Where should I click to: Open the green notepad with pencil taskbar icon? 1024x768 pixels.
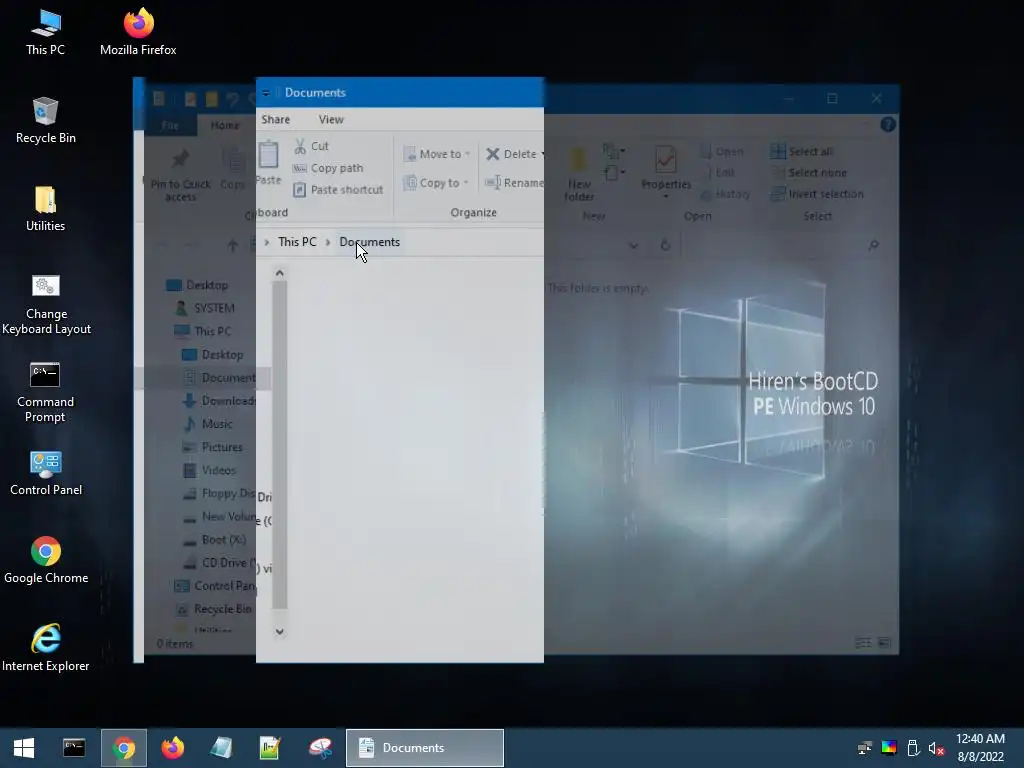[270, 748]
